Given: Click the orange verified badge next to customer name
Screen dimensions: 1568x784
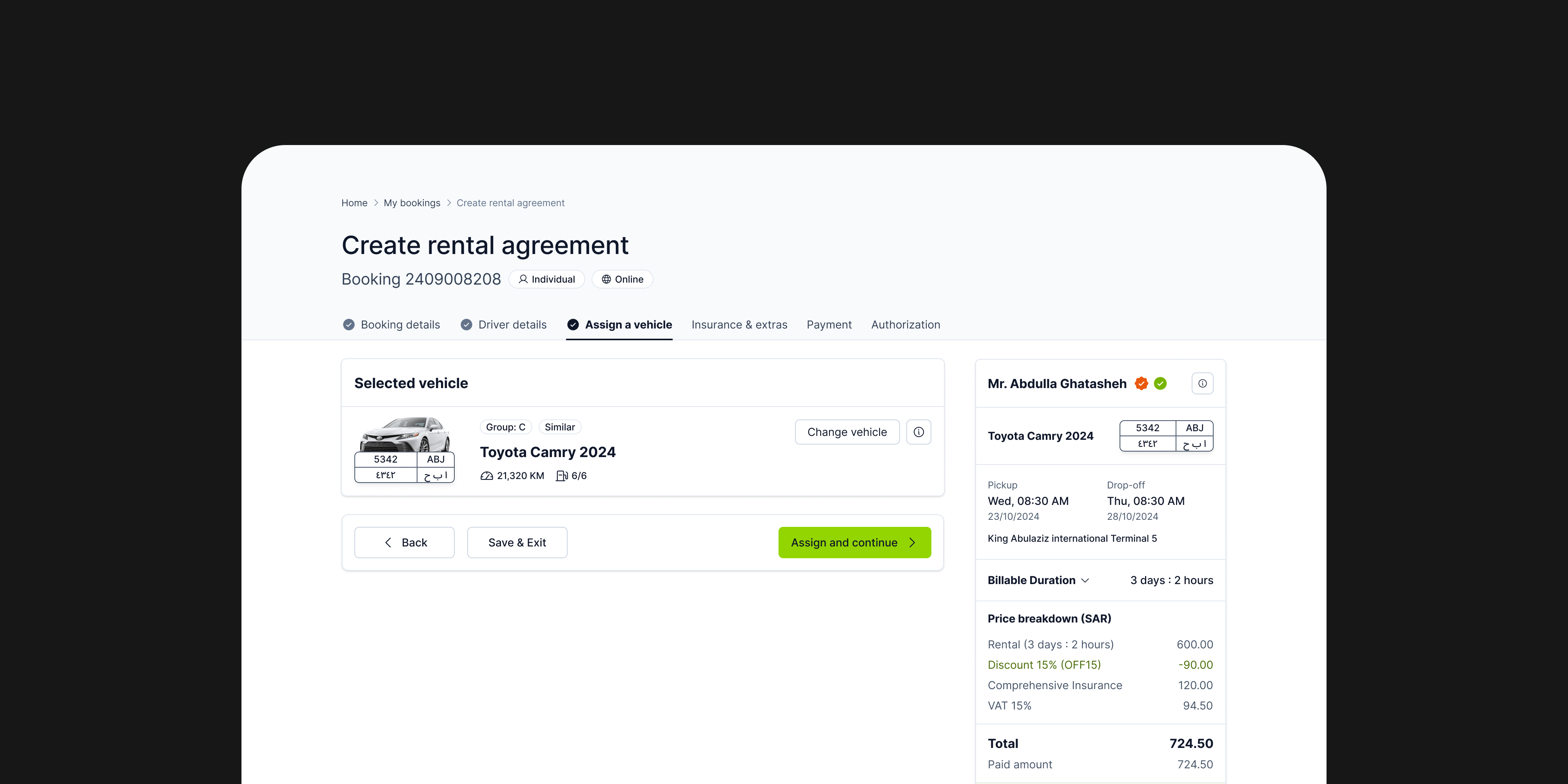Looking at the screenshot, I should [1141, 383].
